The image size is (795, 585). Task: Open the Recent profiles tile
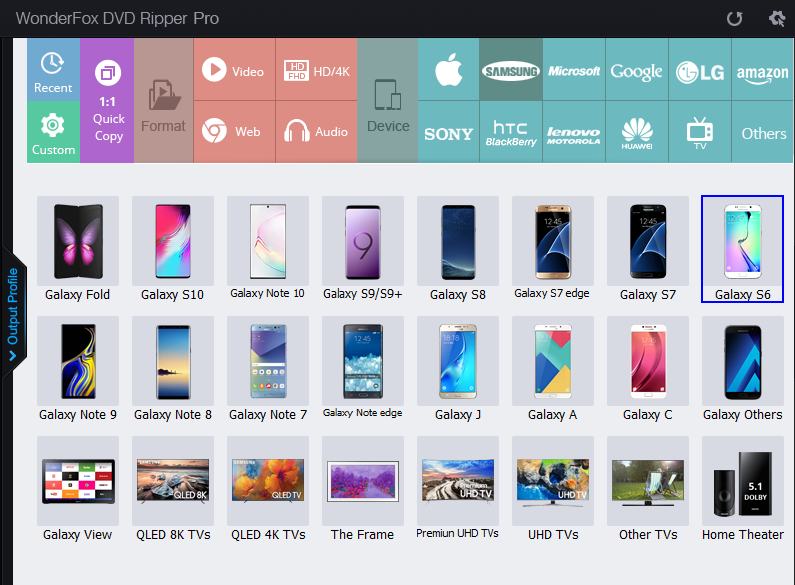click(x=53, y=69)
